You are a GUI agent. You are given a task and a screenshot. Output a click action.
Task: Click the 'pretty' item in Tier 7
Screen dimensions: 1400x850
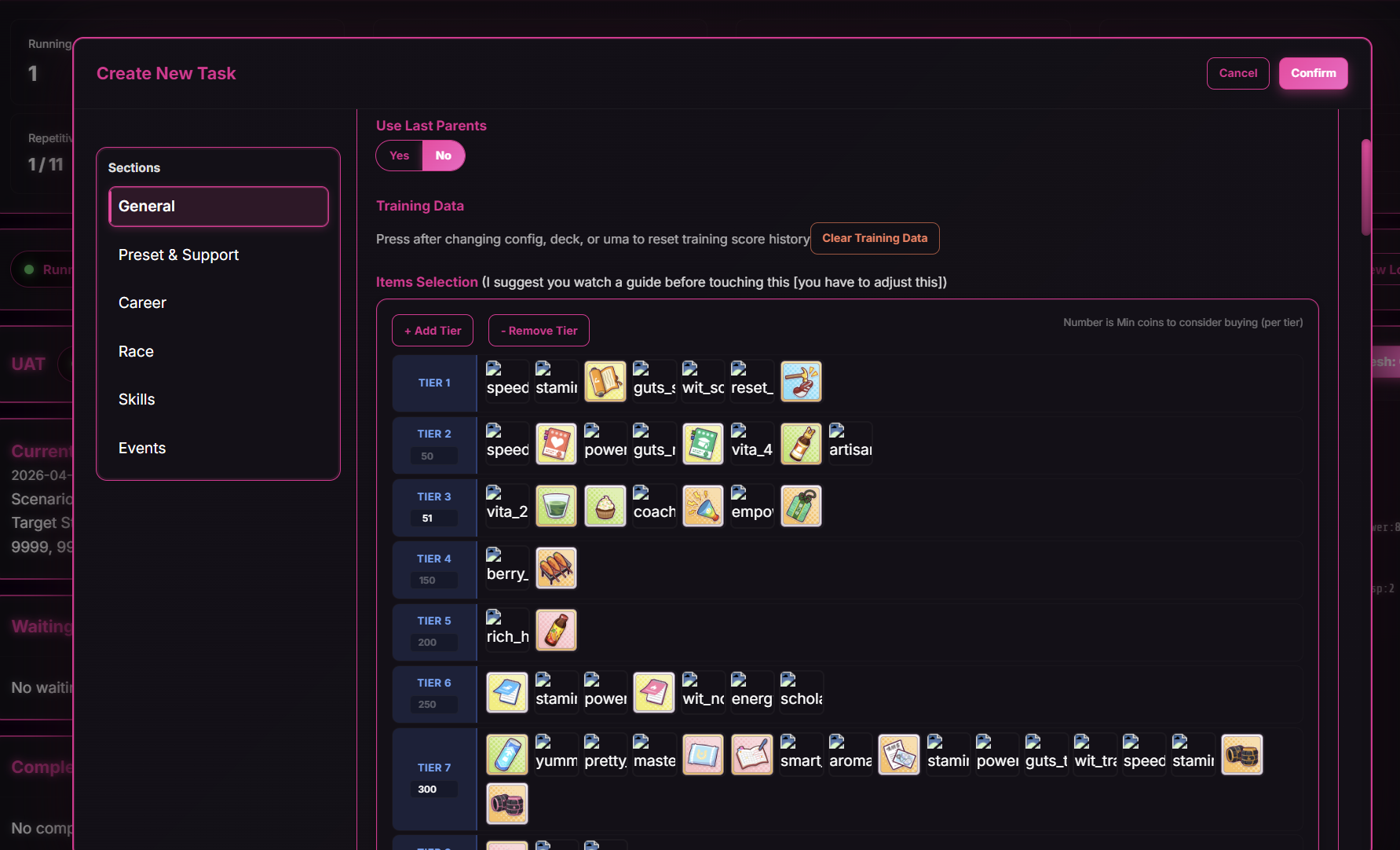click(605, 755)
